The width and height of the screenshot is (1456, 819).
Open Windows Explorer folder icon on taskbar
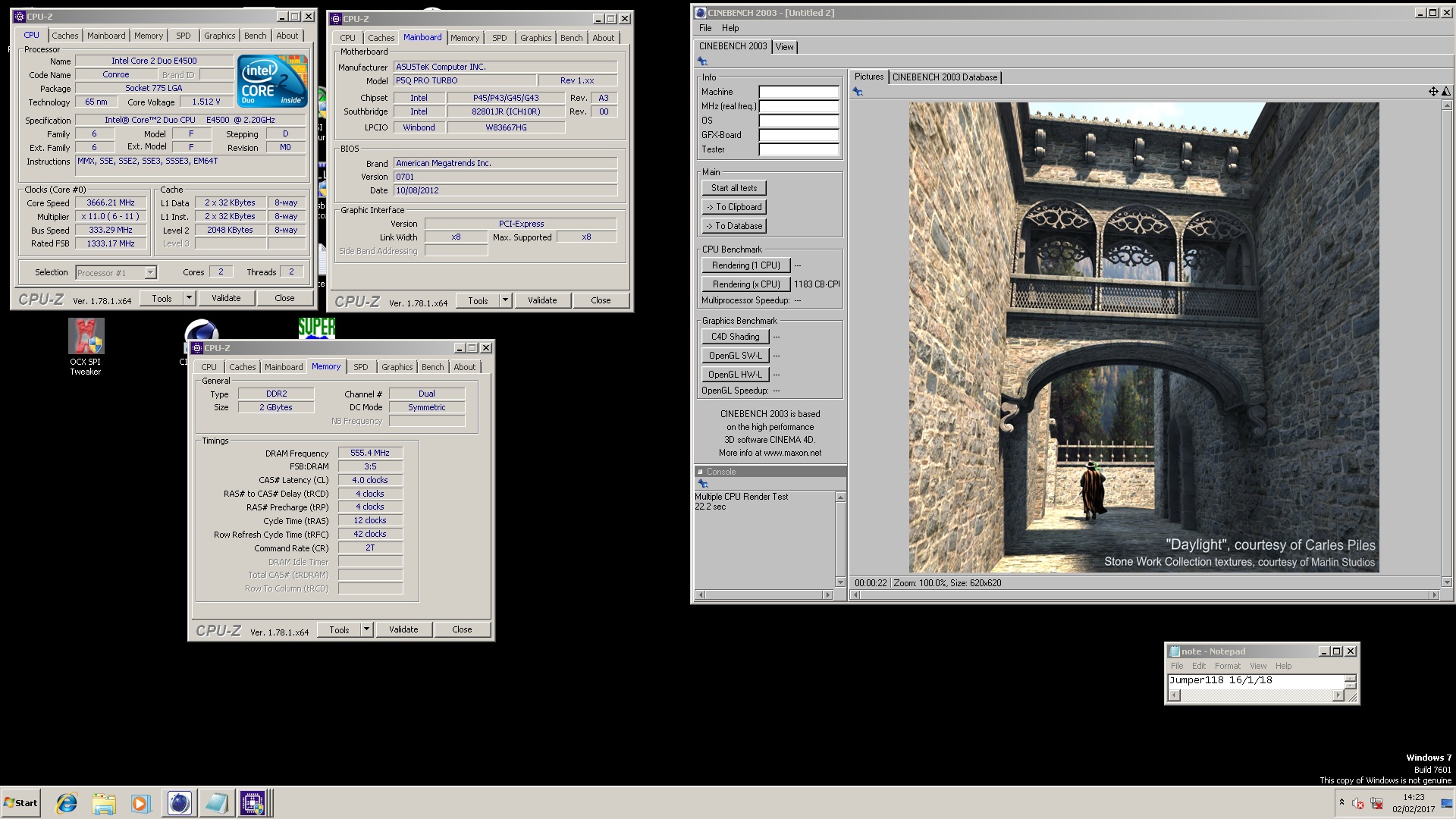104,803
